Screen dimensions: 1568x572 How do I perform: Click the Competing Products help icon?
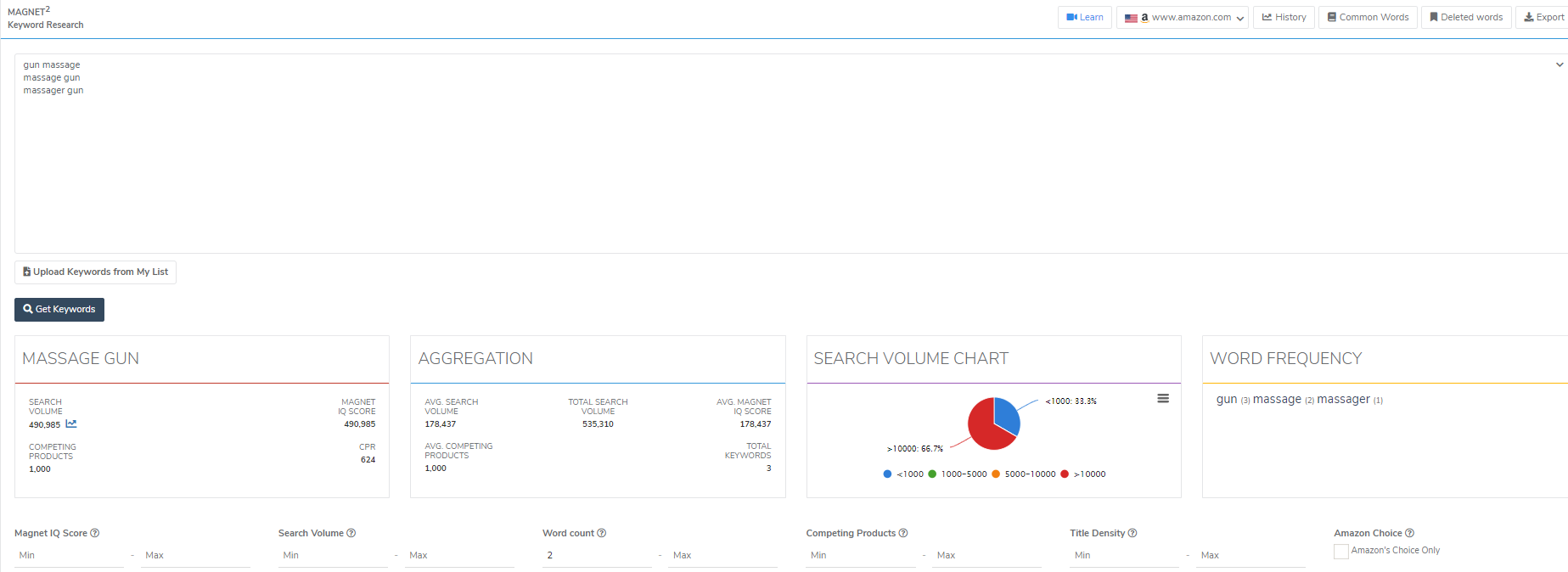coord(903,533)
